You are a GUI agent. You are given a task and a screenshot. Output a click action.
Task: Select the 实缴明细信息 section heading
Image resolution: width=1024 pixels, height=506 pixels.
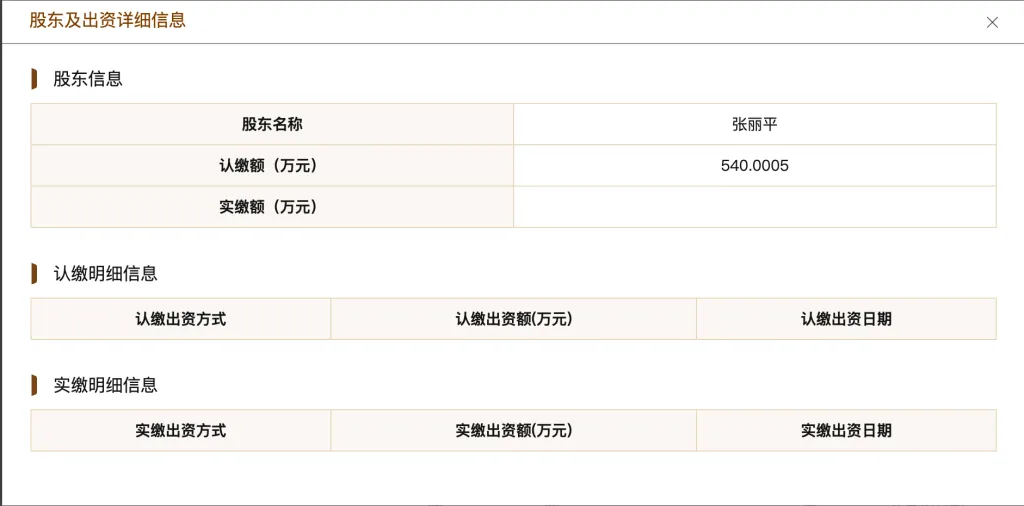point(105,385)
